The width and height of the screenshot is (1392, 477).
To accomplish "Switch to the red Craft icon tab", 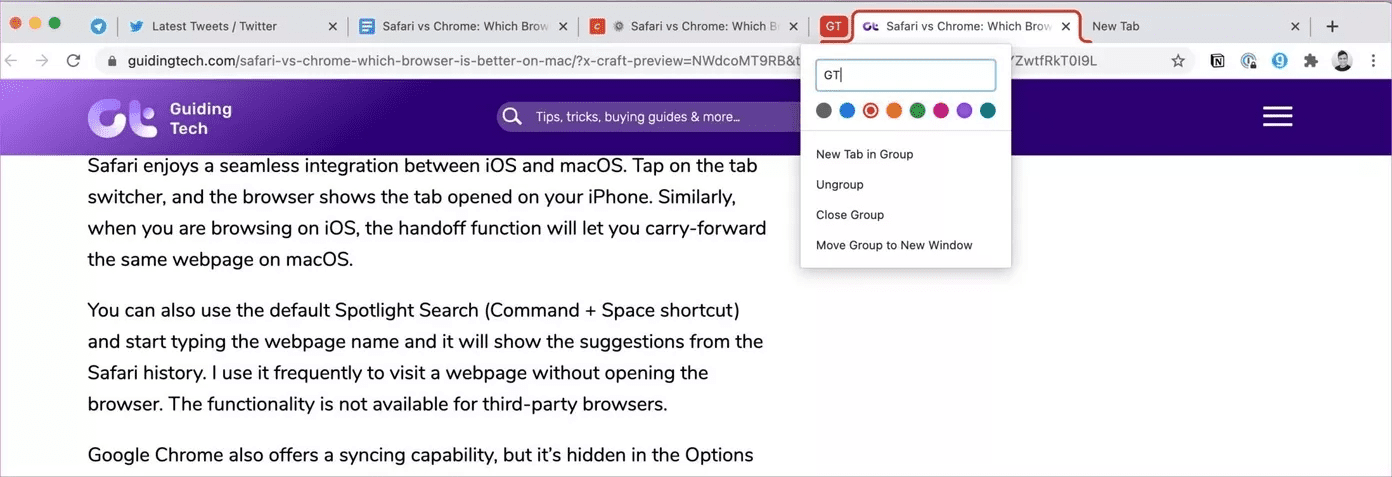I will (695, 26).
